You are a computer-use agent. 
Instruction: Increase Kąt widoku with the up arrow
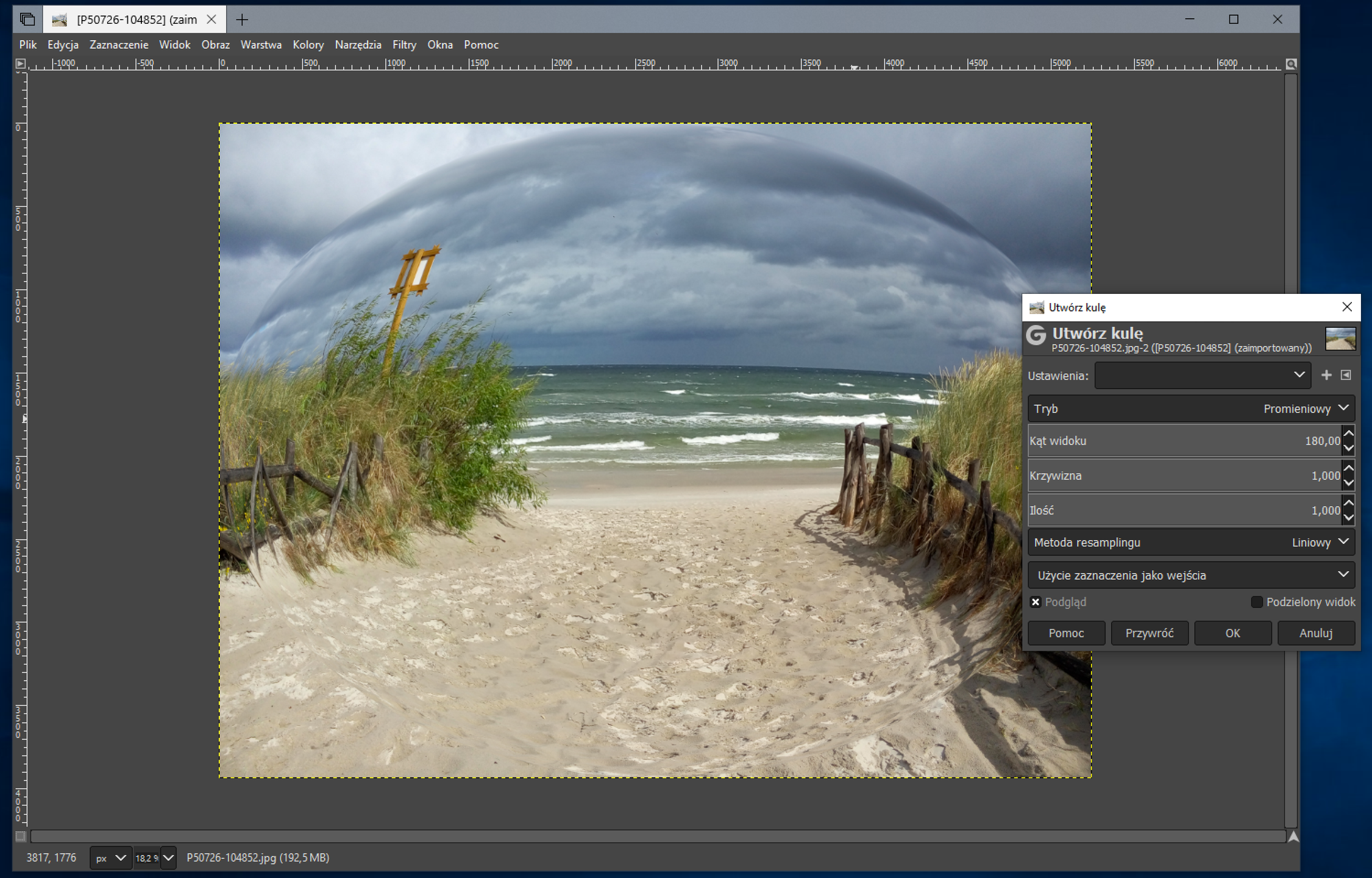coord(1349,434)
